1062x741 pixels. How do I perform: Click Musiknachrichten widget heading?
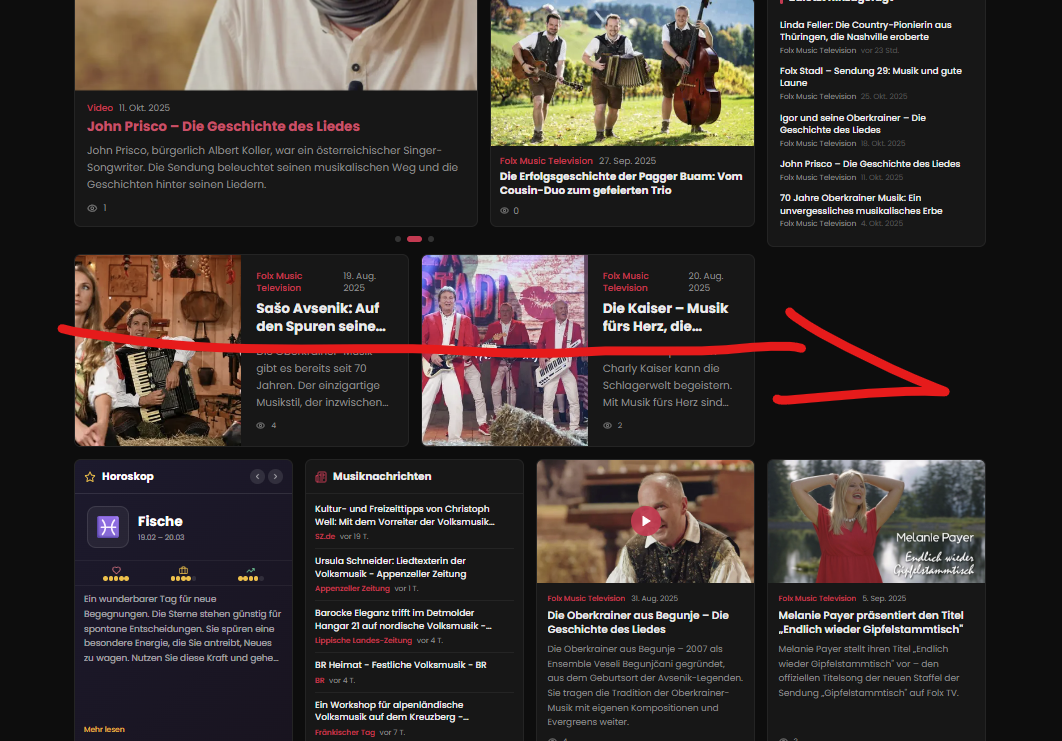(x=382, y=477)
